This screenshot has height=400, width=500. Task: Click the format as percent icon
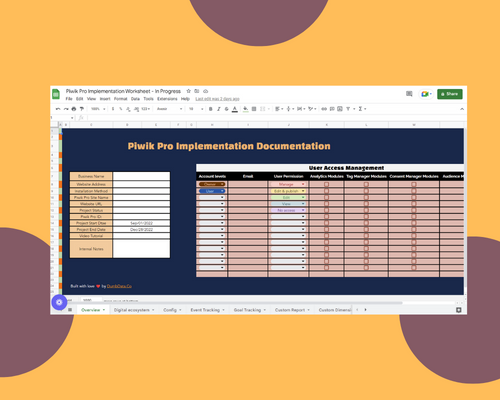121,109
